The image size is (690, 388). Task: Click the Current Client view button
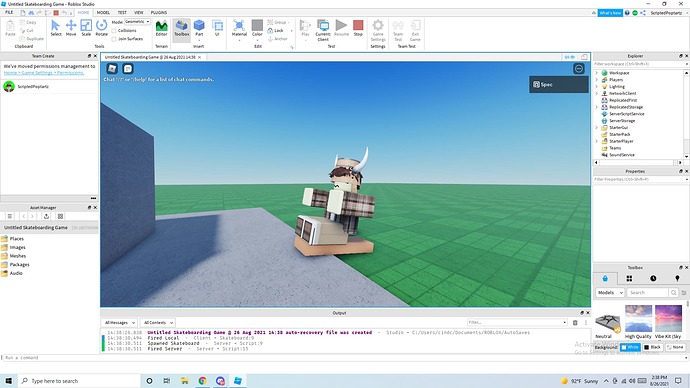coord(323,30)
